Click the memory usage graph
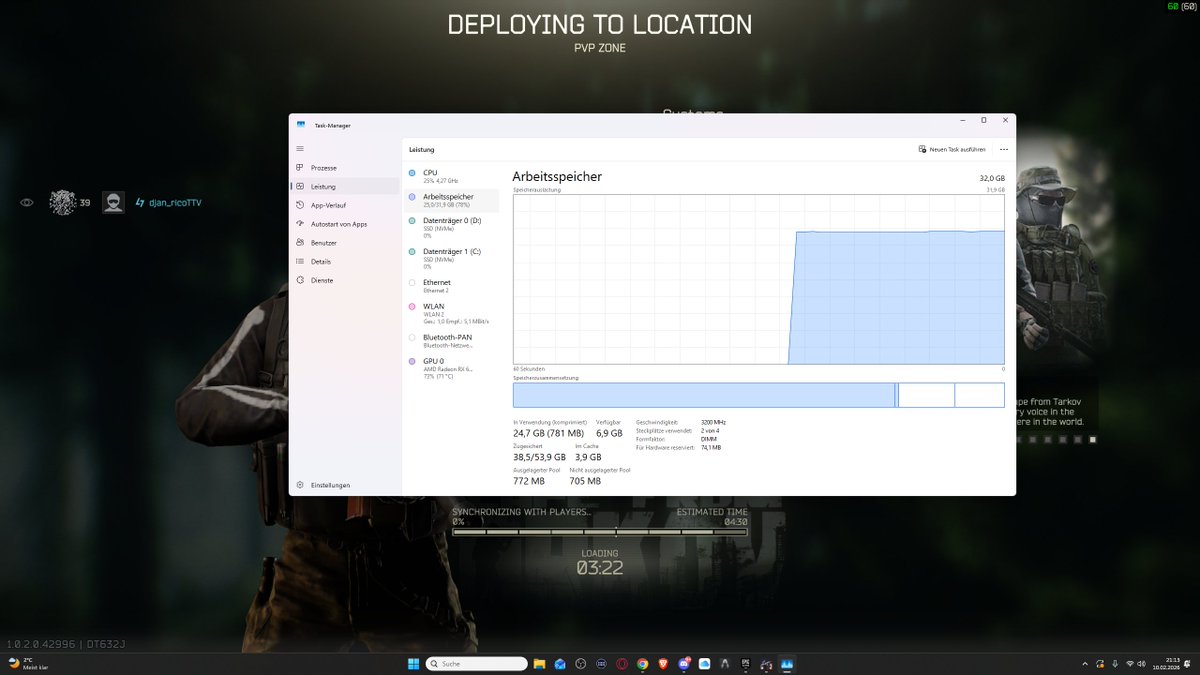This screenshot has width=1200, height=675. 758,279
